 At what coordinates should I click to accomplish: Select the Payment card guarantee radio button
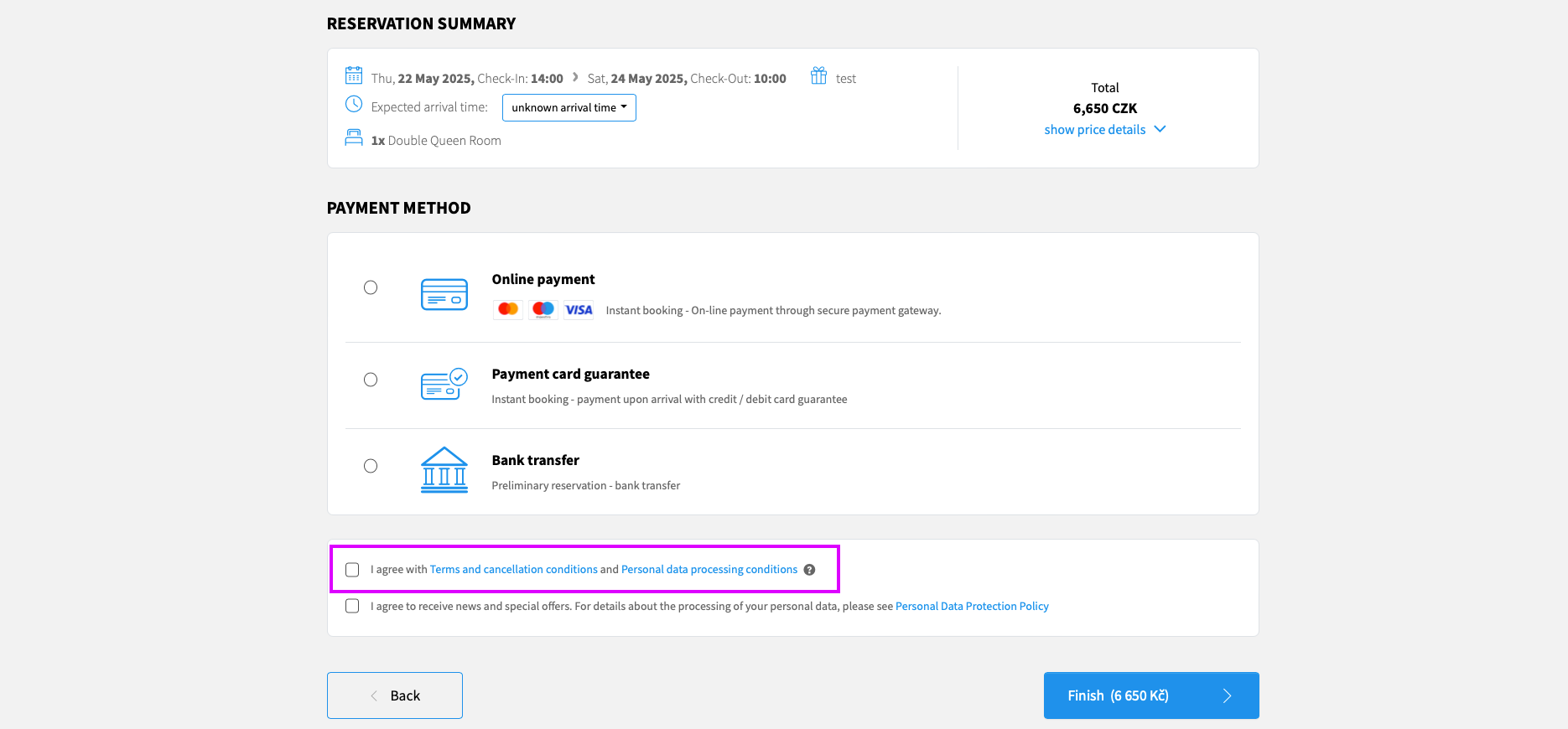coord(371,380)
